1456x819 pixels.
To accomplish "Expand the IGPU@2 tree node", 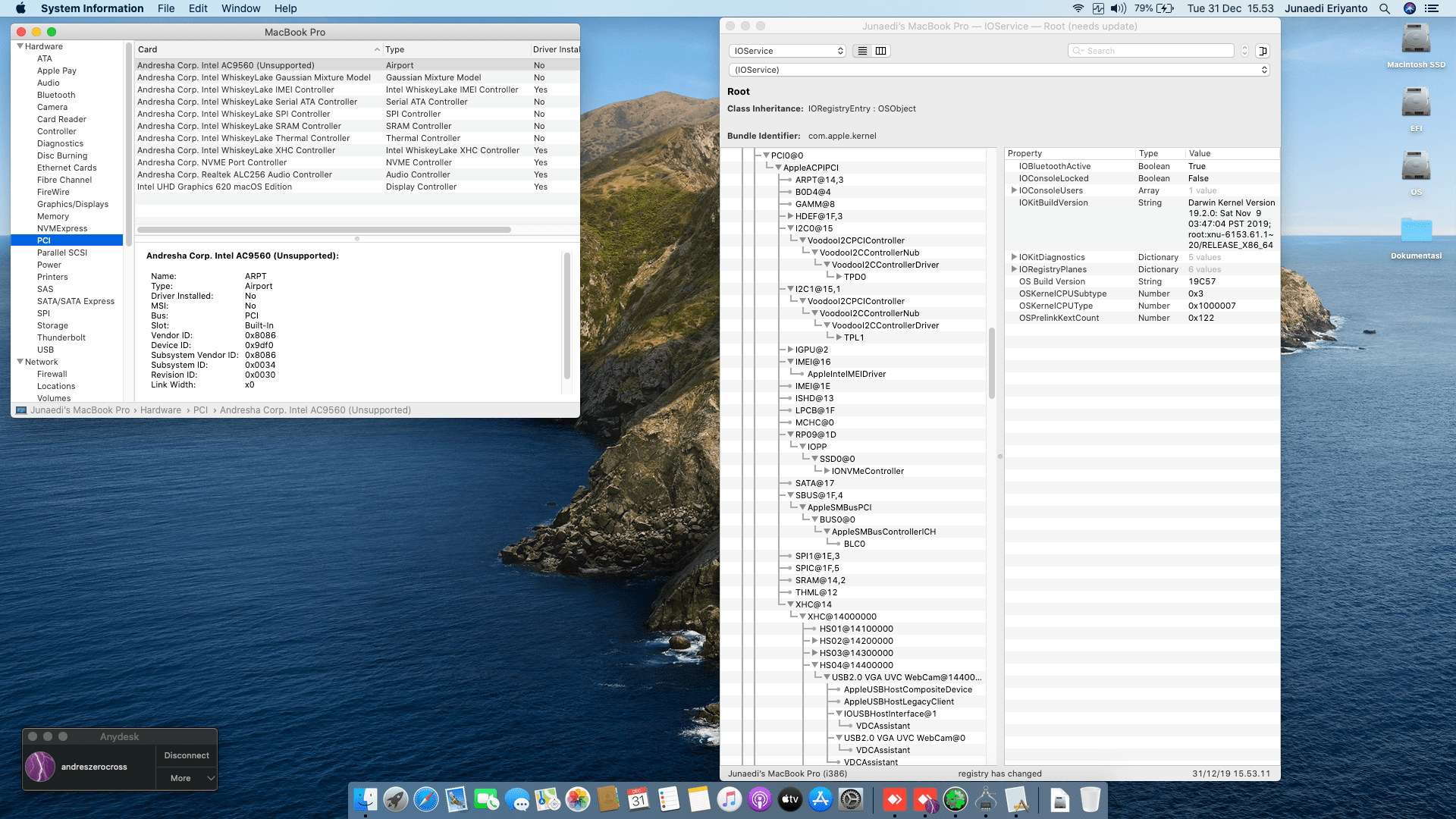I will [x=790, y=350].
